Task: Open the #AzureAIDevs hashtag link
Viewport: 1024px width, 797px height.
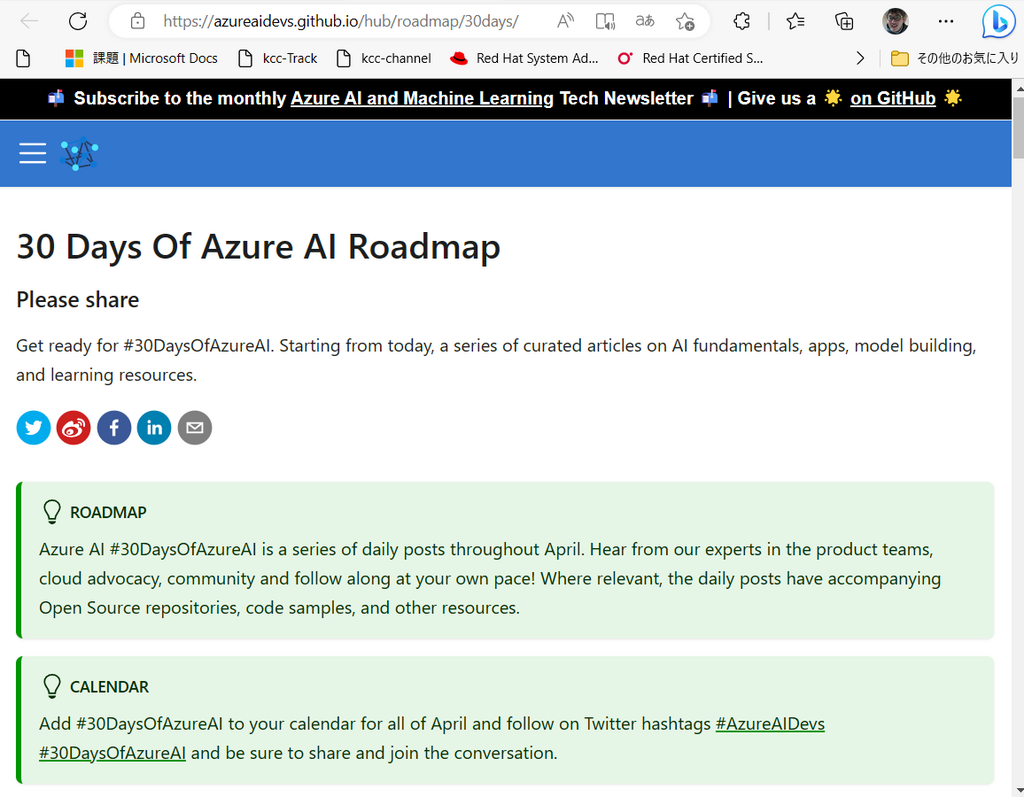Action: (770, 723)
